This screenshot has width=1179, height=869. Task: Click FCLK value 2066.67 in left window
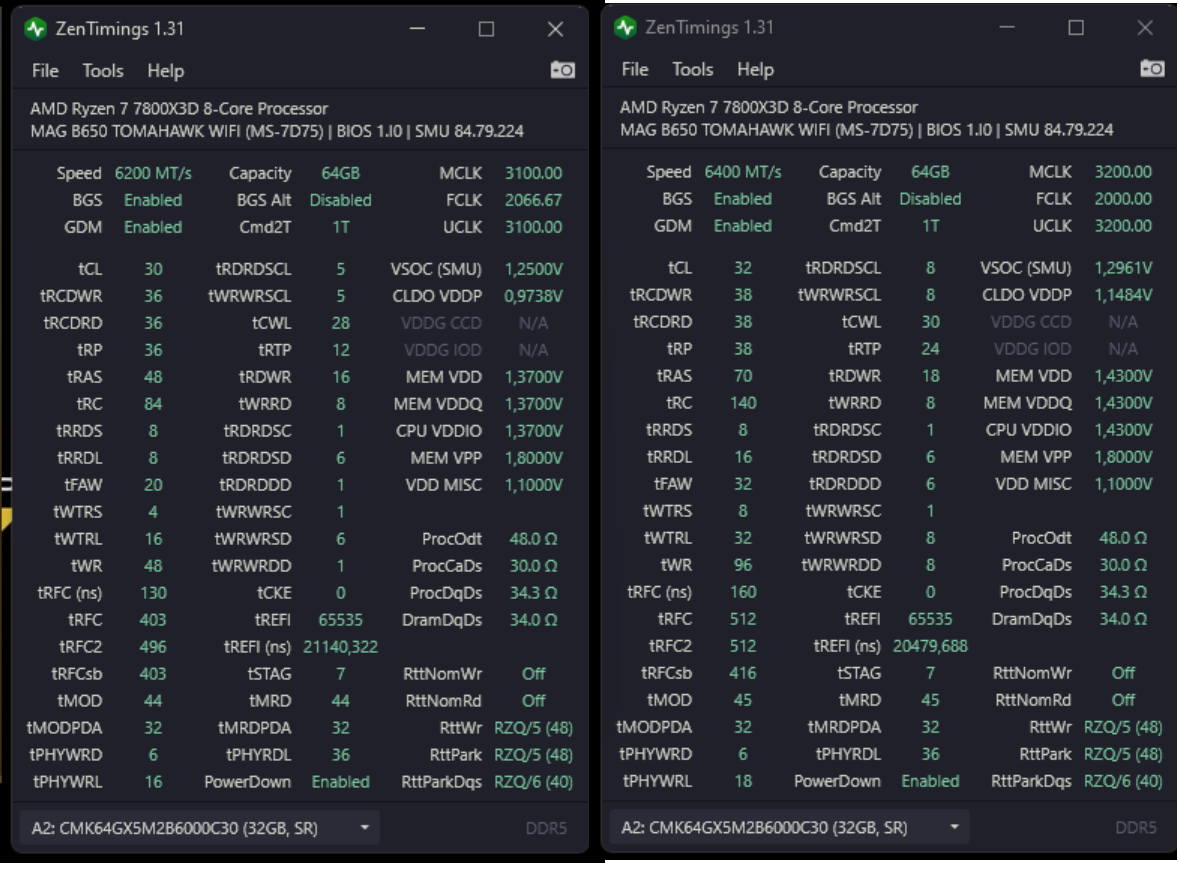(533, 200)
